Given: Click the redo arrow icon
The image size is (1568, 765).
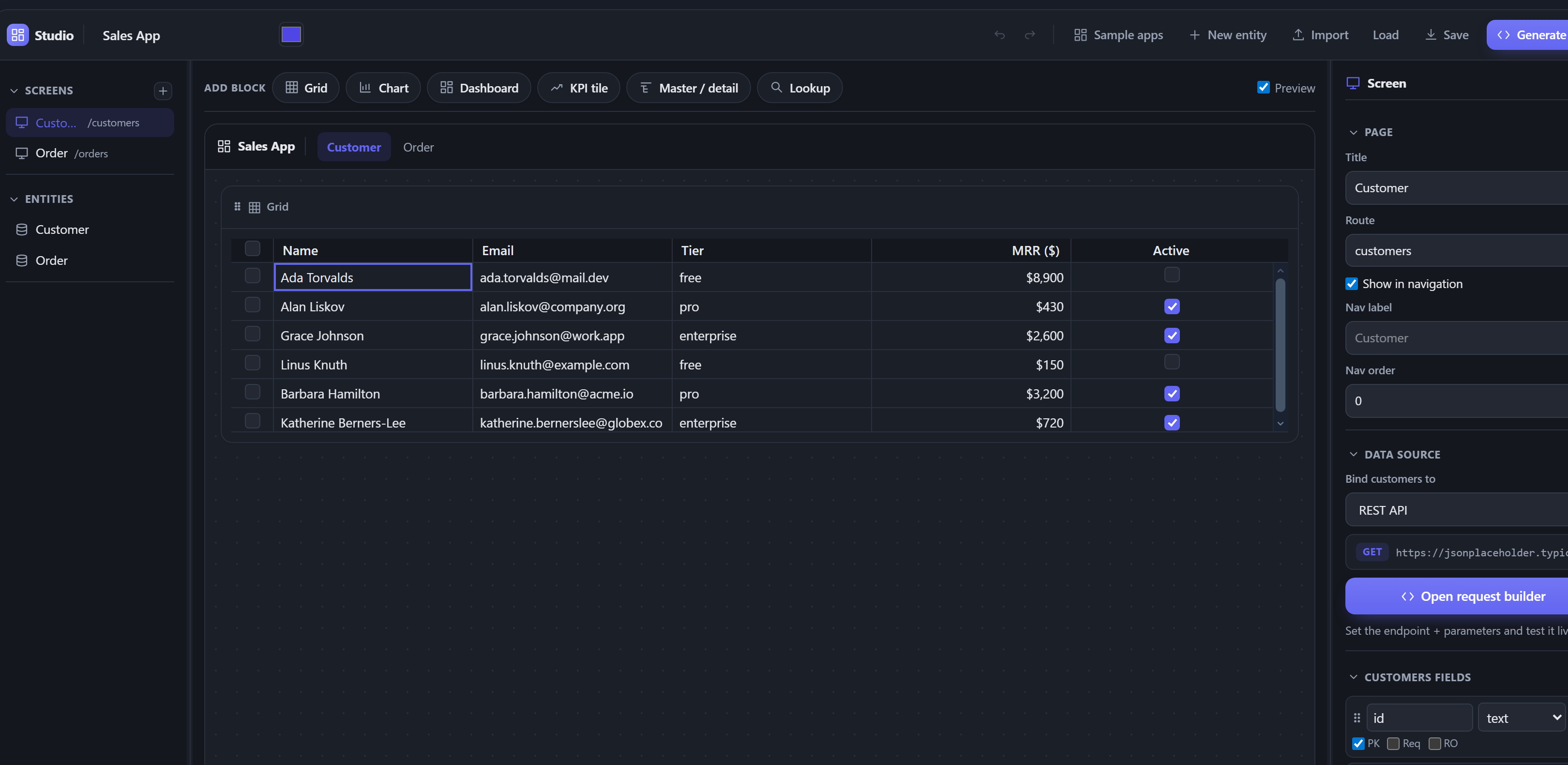Looking at the screenshot, I should (1030, 35).
